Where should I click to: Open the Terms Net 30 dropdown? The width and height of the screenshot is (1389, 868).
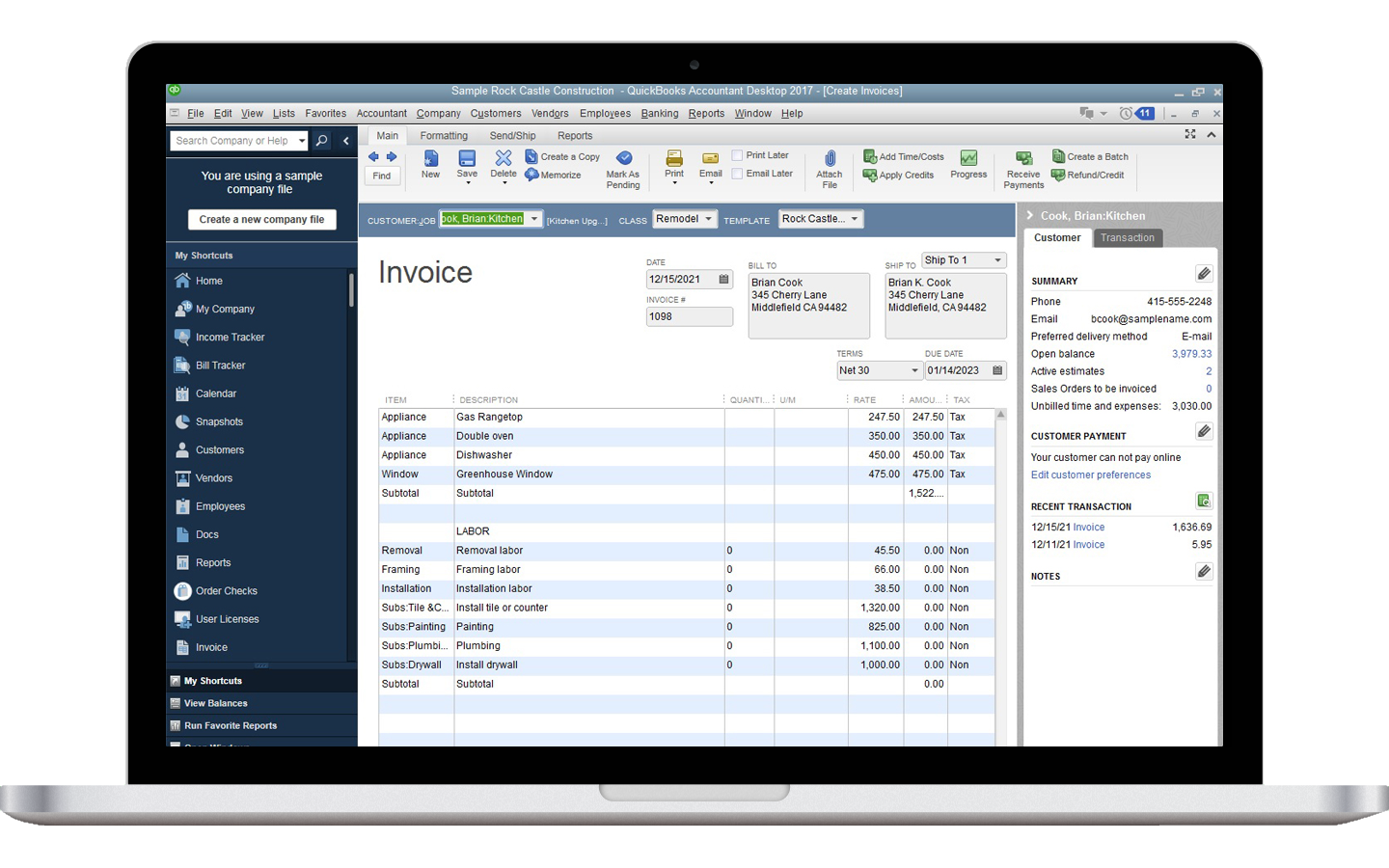(914, 370)
